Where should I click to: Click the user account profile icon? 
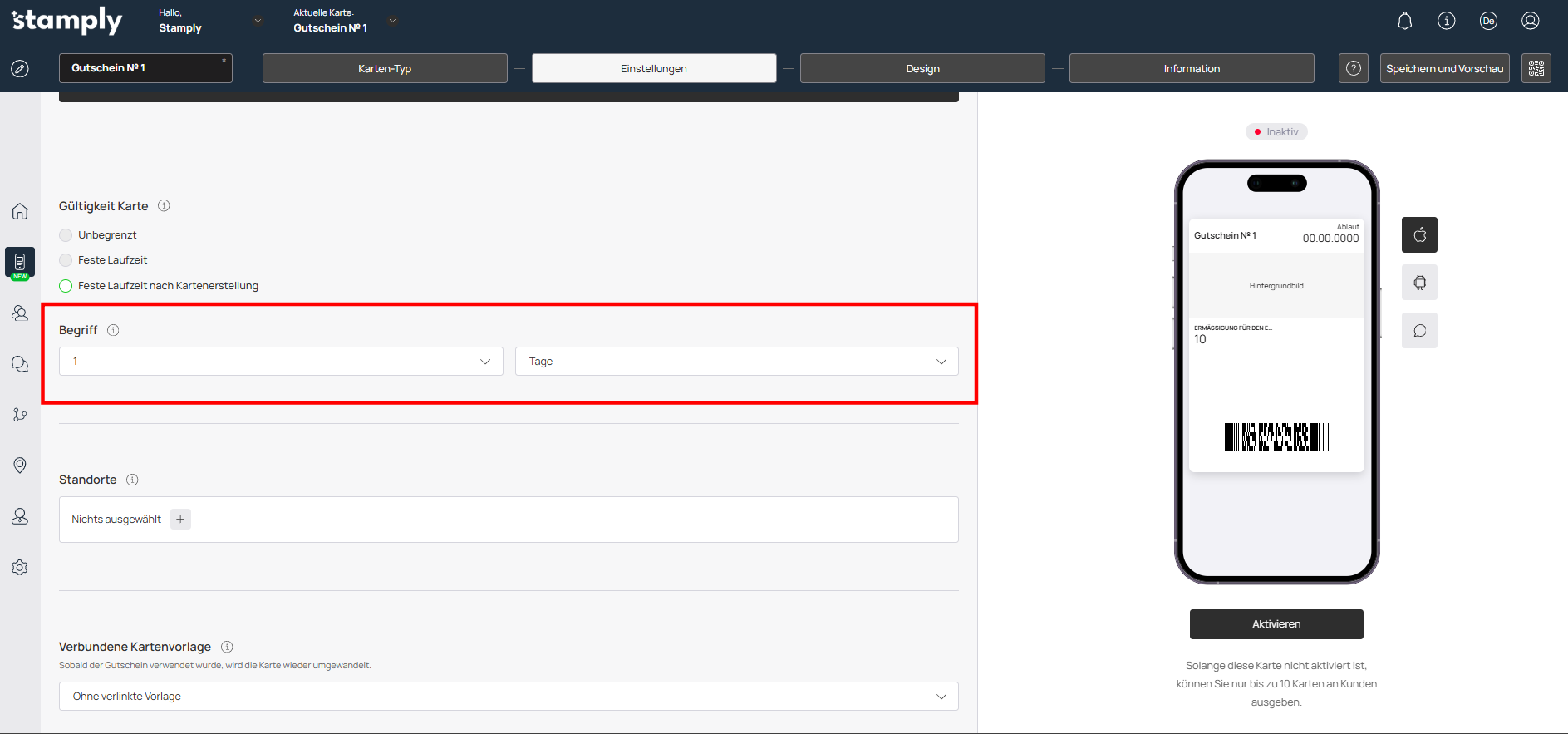[x=1530, y=22]
